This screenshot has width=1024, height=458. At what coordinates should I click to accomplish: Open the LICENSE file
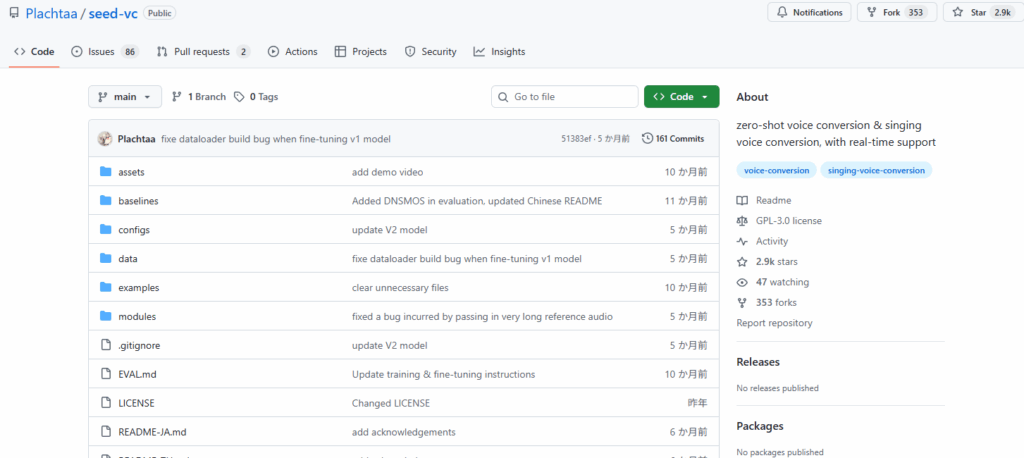[136, 403]
